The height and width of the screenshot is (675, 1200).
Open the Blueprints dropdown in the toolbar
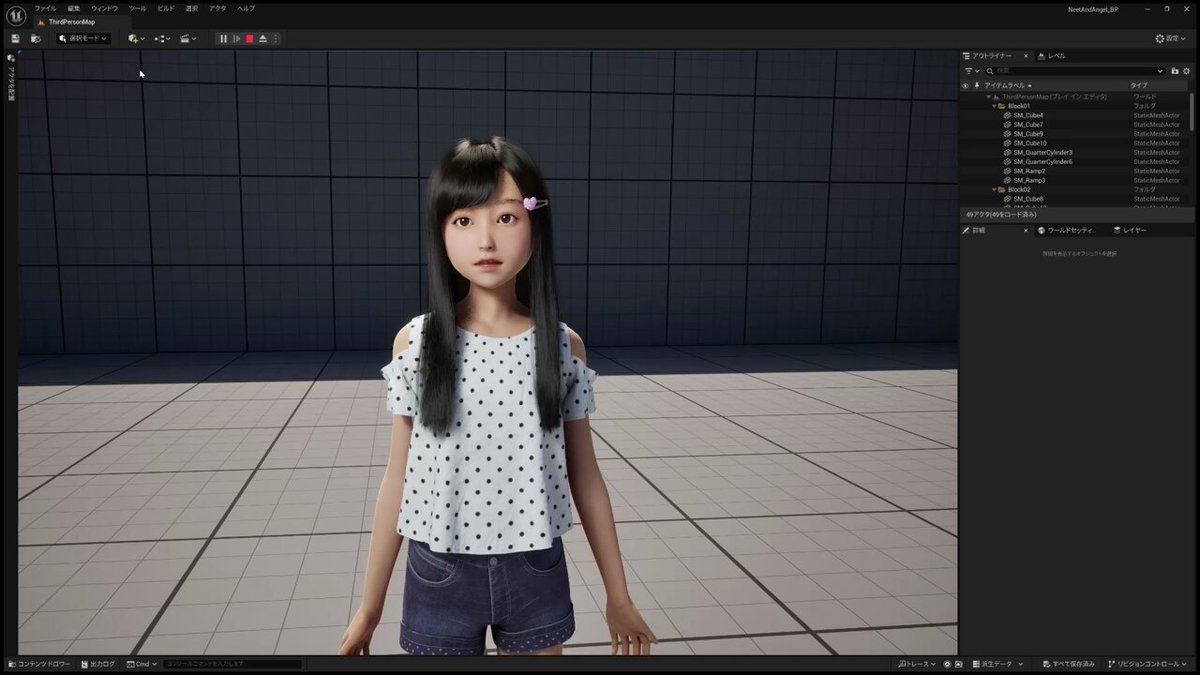[162, 39]
